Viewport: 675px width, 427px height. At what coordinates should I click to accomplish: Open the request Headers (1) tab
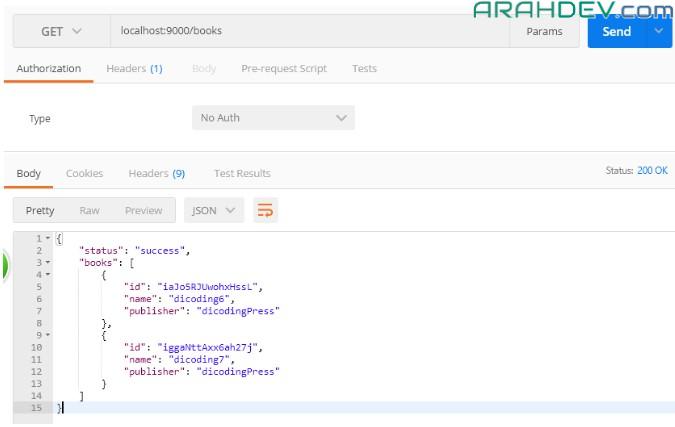click(134, 69)
